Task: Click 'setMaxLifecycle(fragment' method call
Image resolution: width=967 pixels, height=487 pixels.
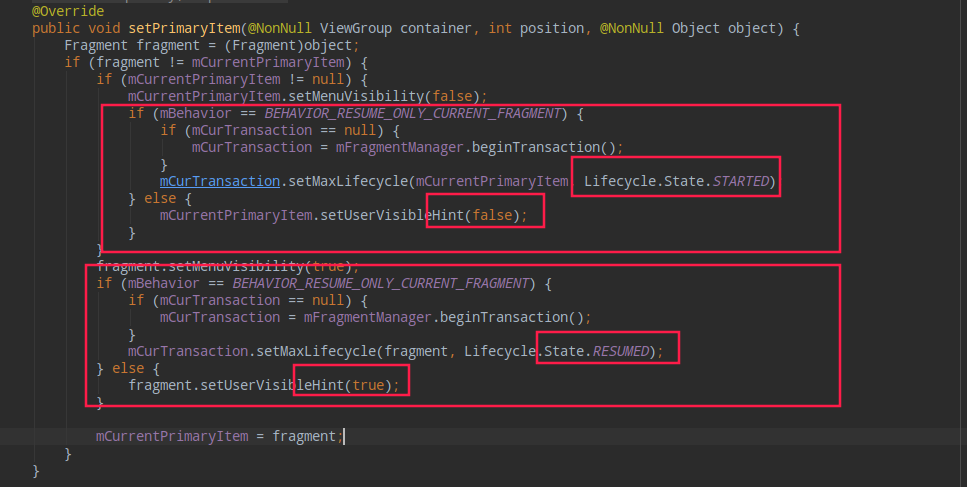Action: tap(352, 351)
